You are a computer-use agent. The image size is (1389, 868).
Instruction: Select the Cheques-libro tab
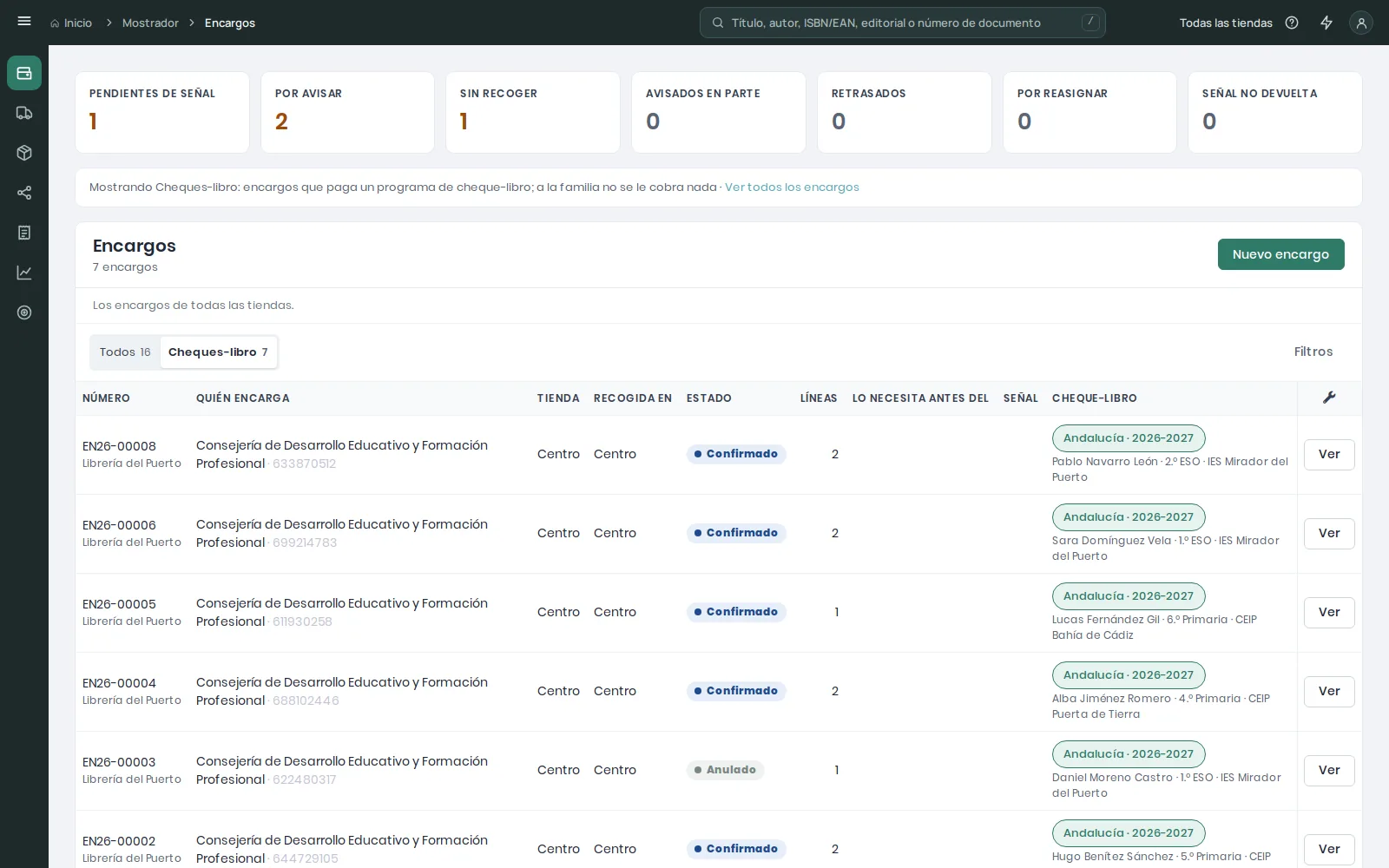(x=218, y=352)
